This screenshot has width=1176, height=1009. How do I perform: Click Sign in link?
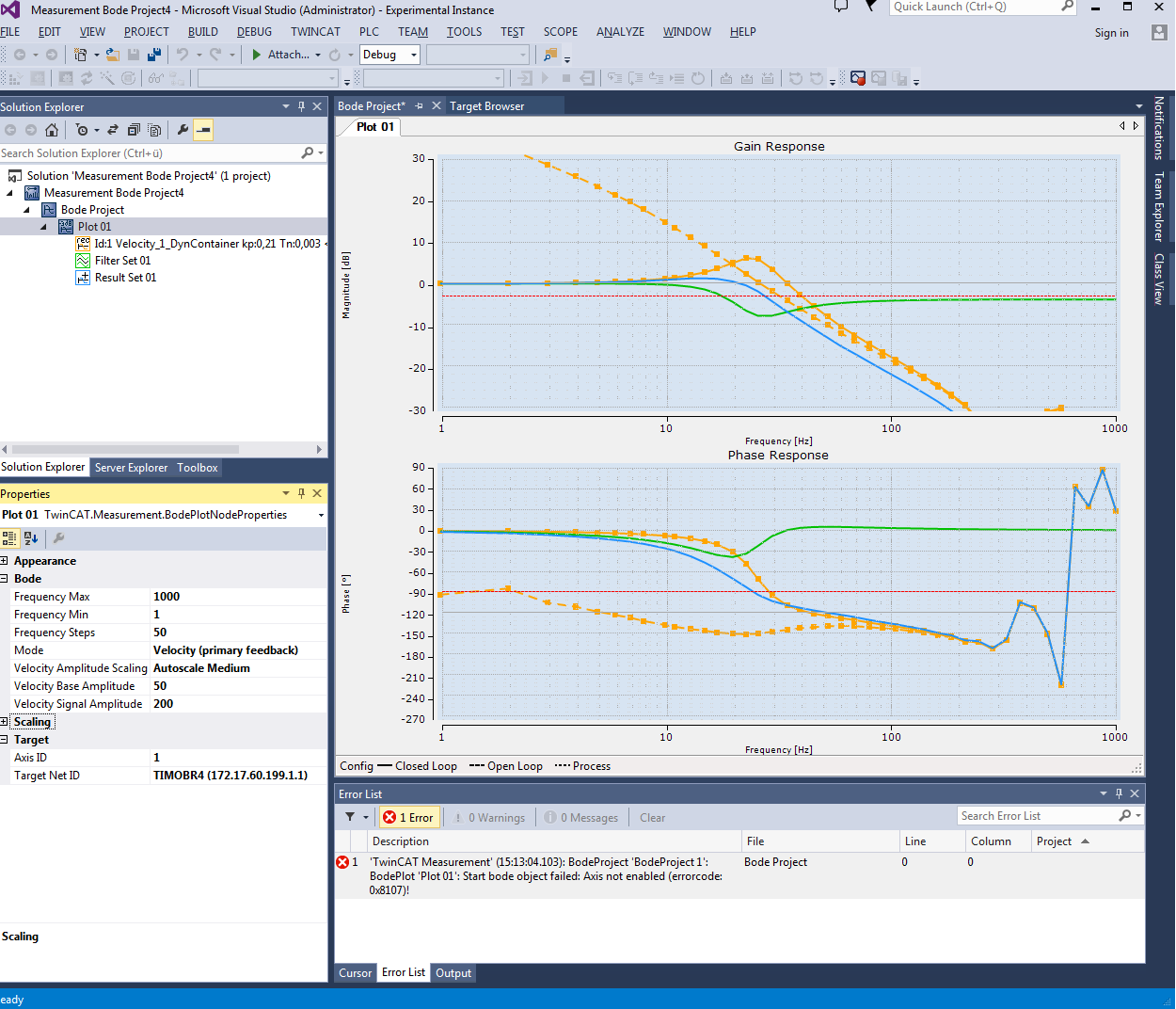click(1111, 33)
